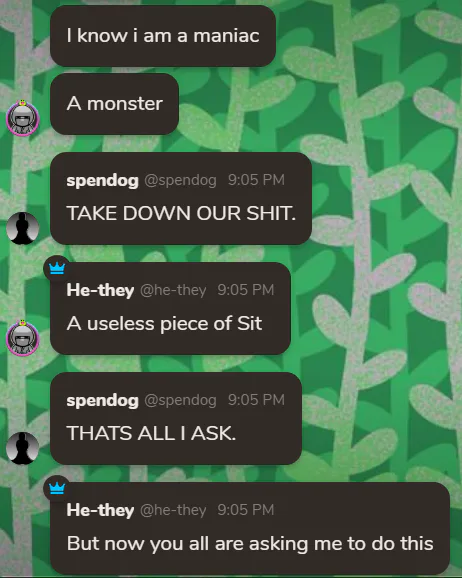This screenshot has width=462, height=578.
Task: Click the @he-they handle above 'A useless piece of Sit'
Action: 173,290
